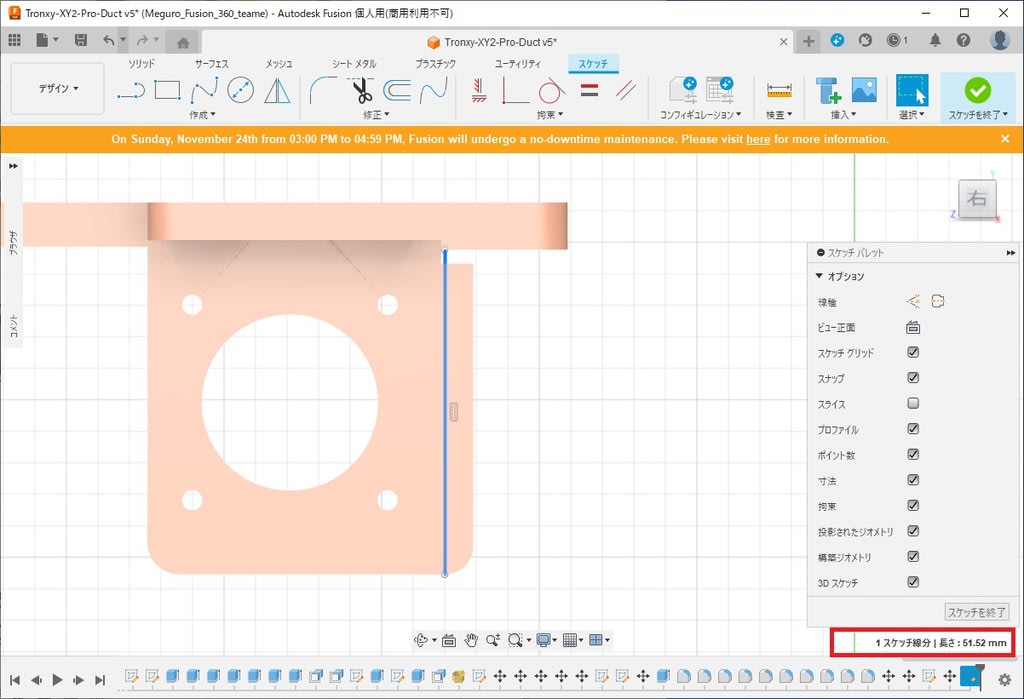Click the Insert canvas image icon

coord(864,90)
